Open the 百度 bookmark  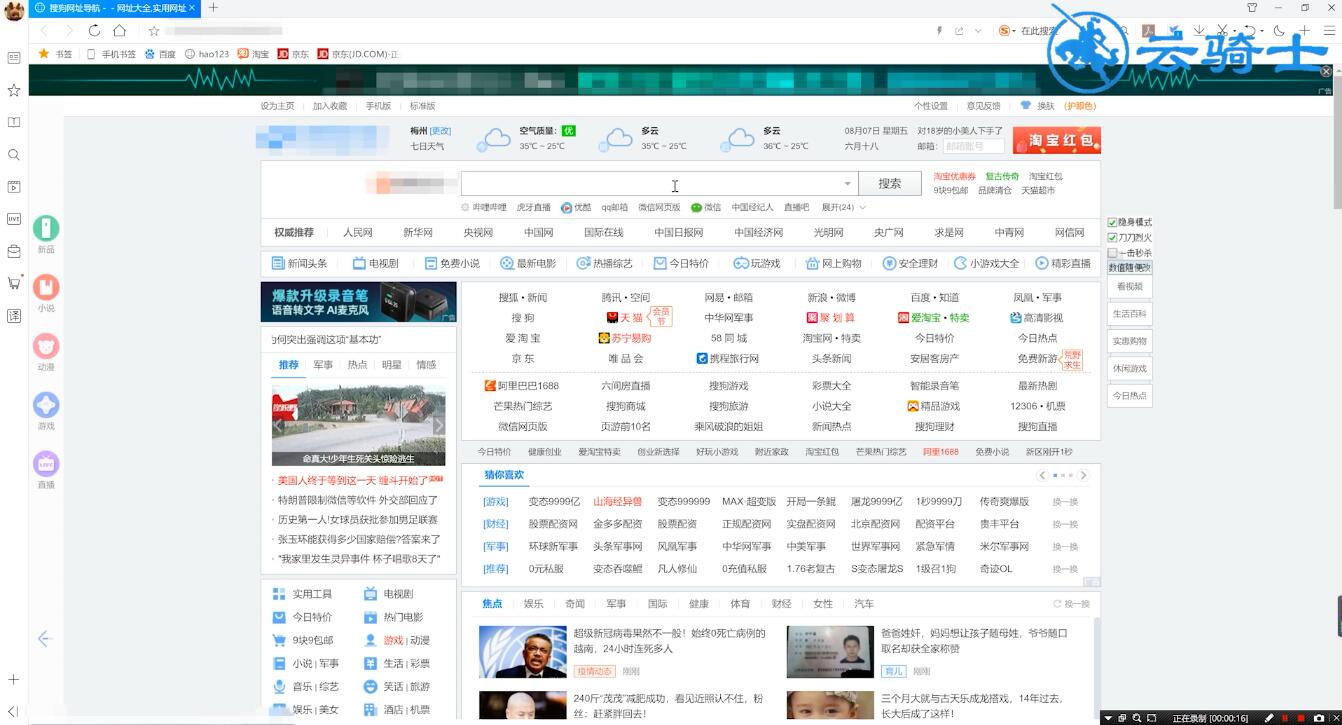click(x=160, y=54)
